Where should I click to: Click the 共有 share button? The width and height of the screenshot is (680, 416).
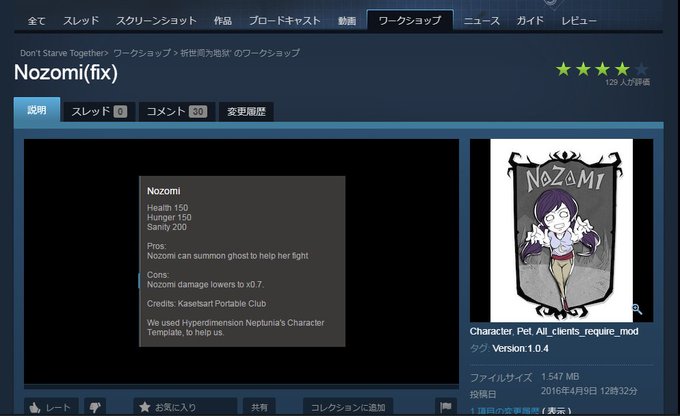point(259,407)
